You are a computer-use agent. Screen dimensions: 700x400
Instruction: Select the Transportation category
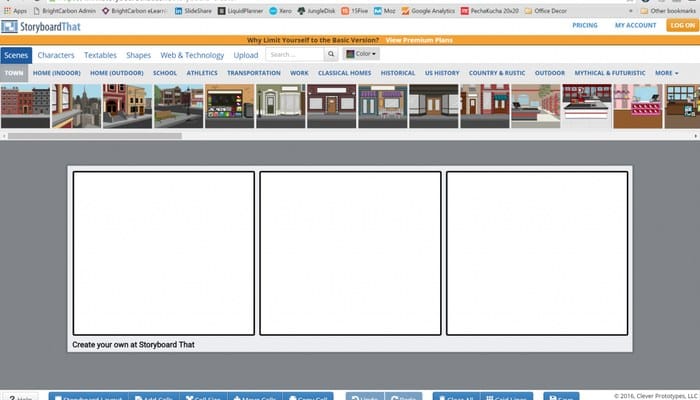254,73
